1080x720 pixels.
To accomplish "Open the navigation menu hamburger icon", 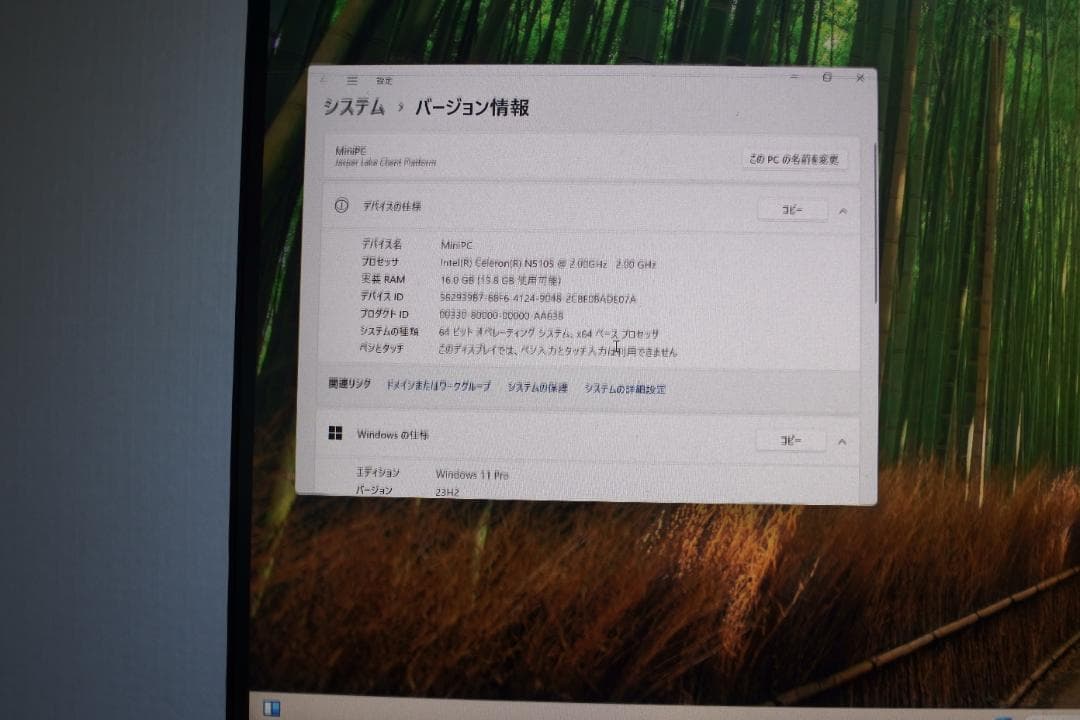I will (351, 79).
